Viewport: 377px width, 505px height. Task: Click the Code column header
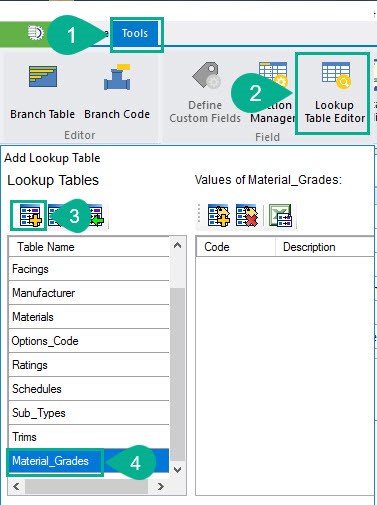[236, 247]
